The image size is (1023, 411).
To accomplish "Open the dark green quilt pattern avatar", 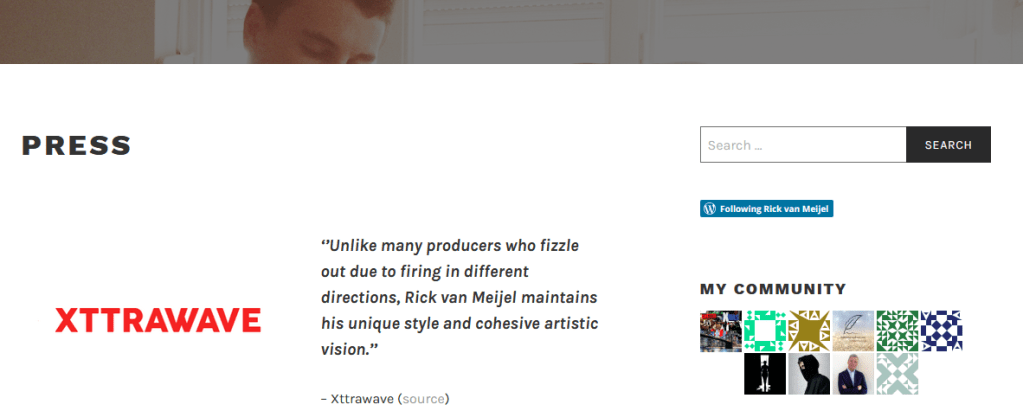I will click(x=897, y=331).
